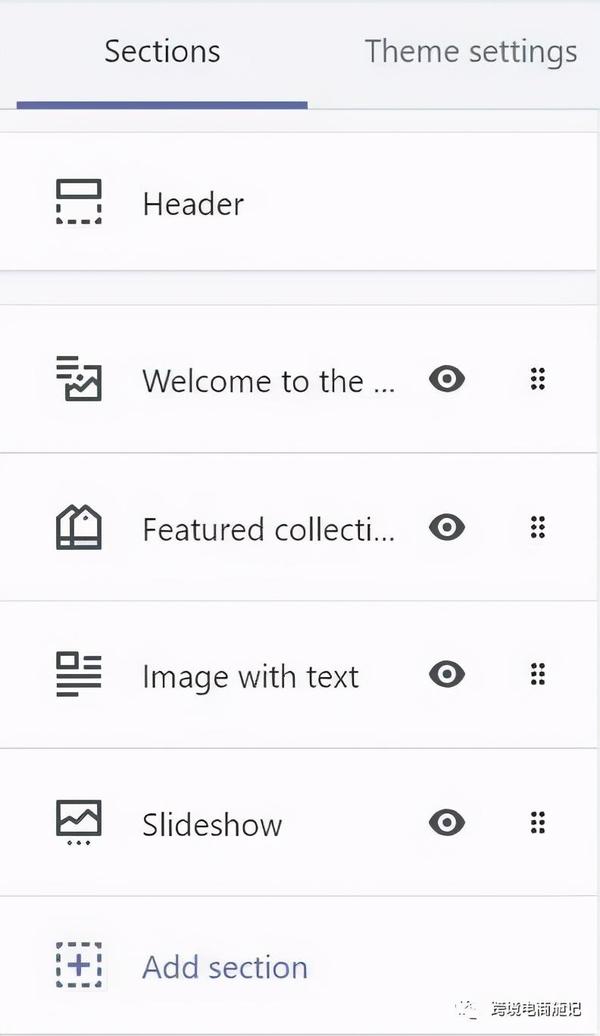This screenshot has height=1036, width=600.
Task: Click the Header section layout icon
Action: [79, 202]
